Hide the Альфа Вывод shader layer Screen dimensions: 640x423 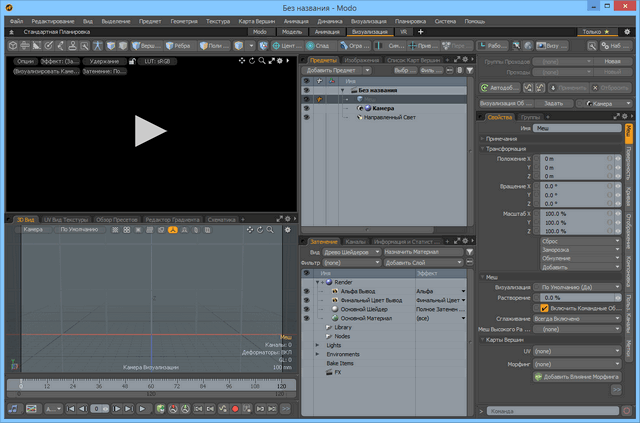pos(307,290)
